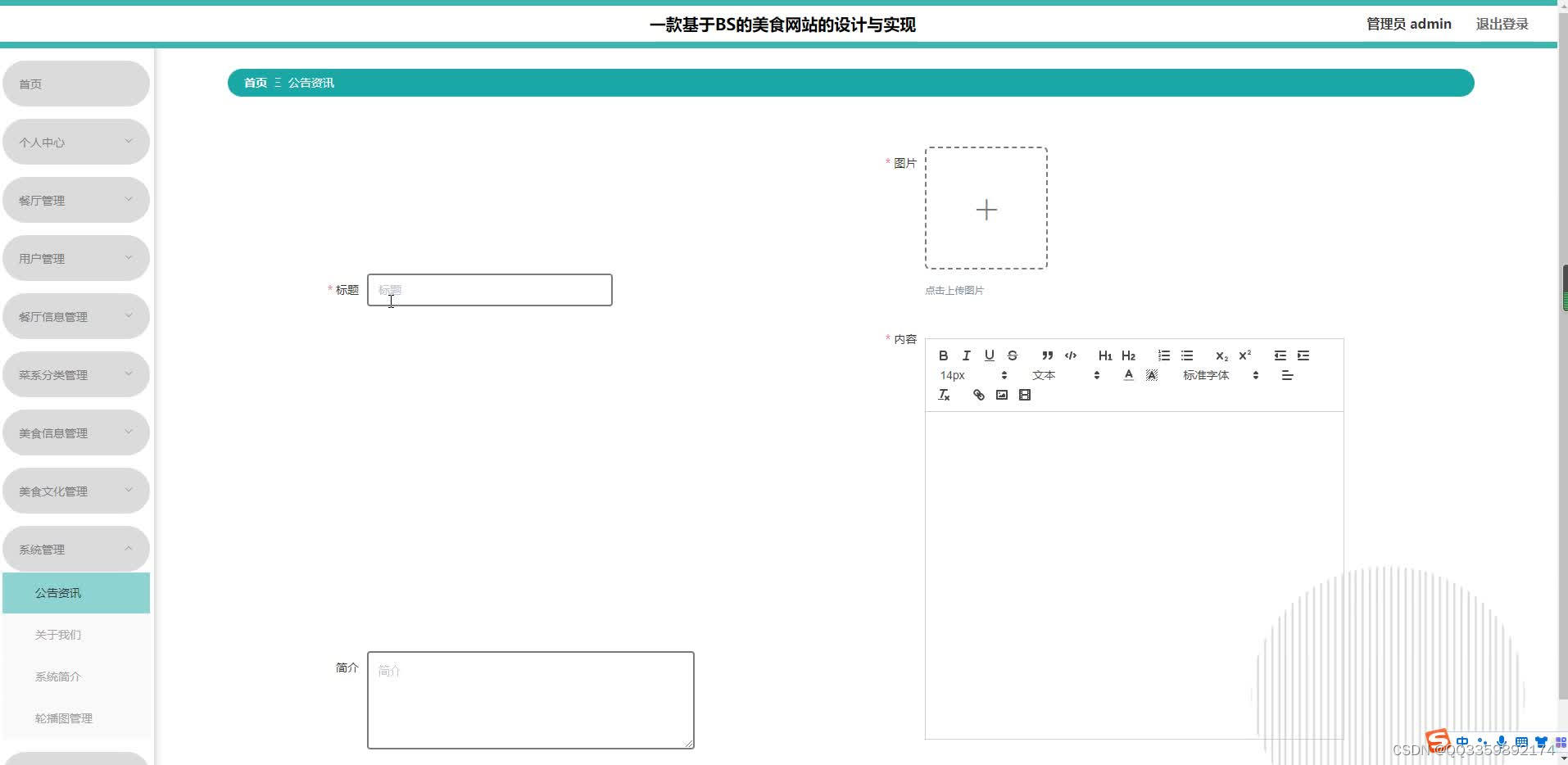Collapse the 系统管理 sidebar menu
1568x765 pixels.
pyautogui.click(x=76, y=549)
